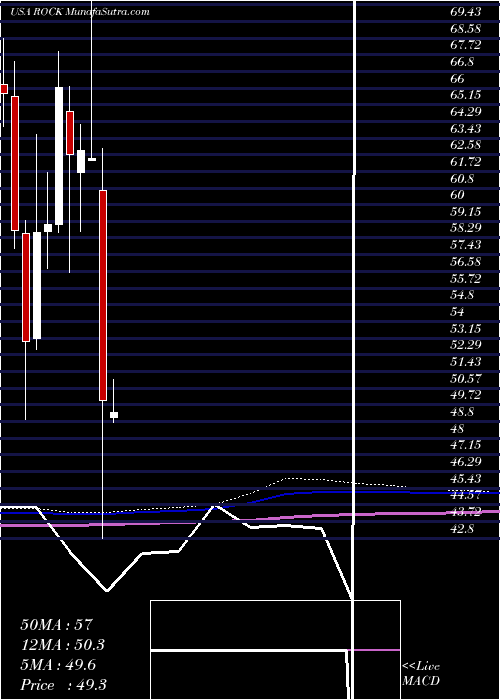Select the 68.58 price level label
Screen dimensions: 500x700
[466, 29]
